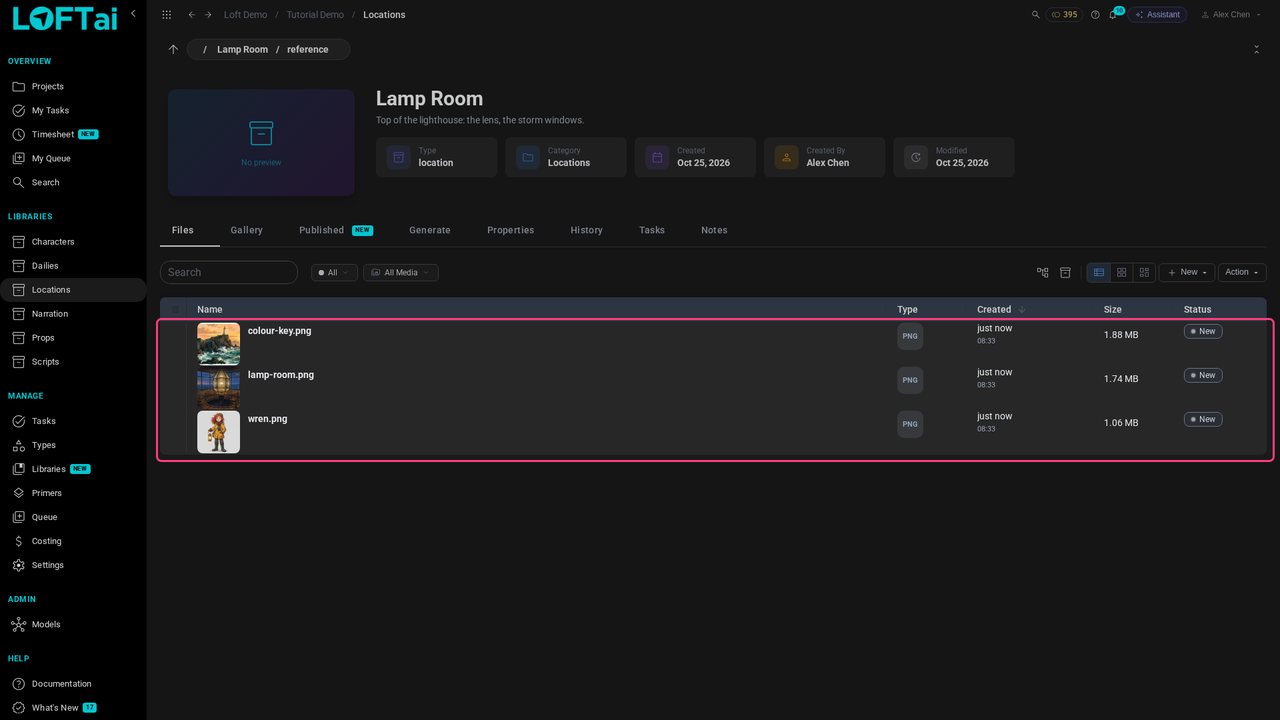Open the colour-key.png thumbnail
Image resolution: width=1280 pixels, height=720 pixels.
pos(218,343)
